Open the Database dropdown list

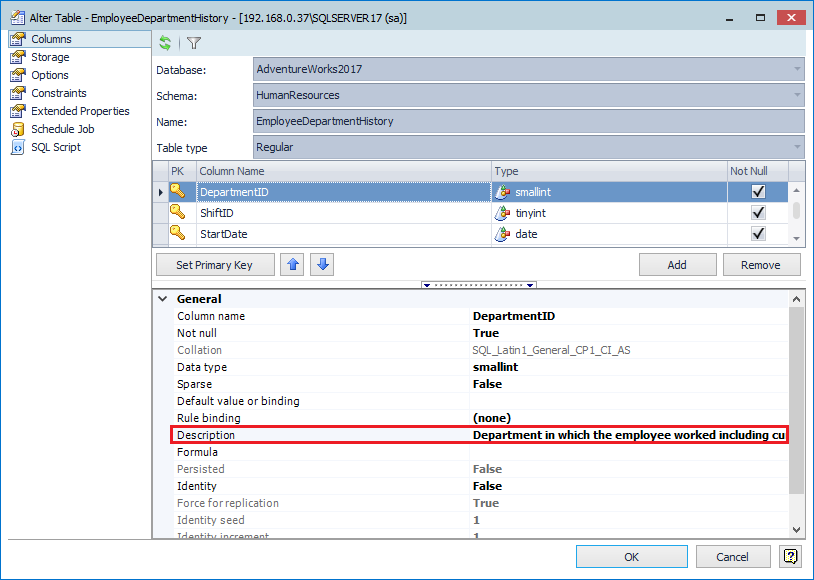tap(797, 69)
